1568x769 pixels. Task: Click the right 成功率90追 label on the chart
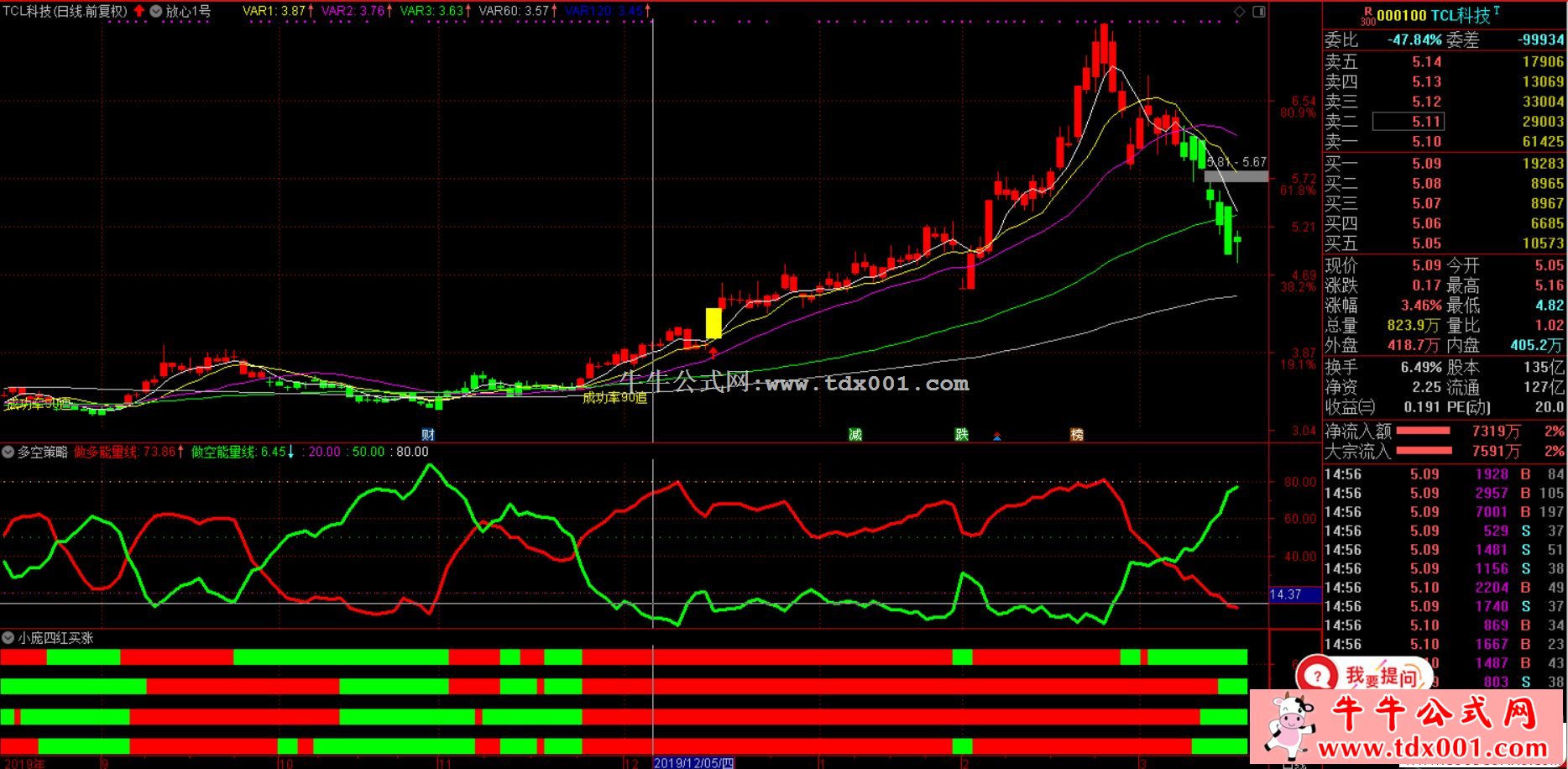click(x=615, y=398)
